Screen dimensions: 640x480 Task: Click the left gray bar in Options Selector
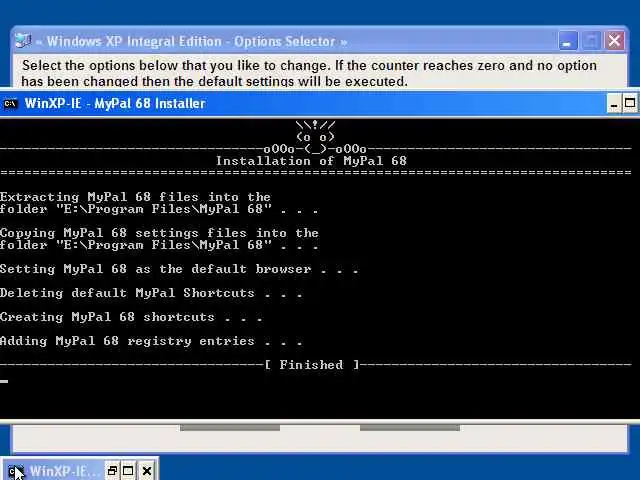point(230,427)
